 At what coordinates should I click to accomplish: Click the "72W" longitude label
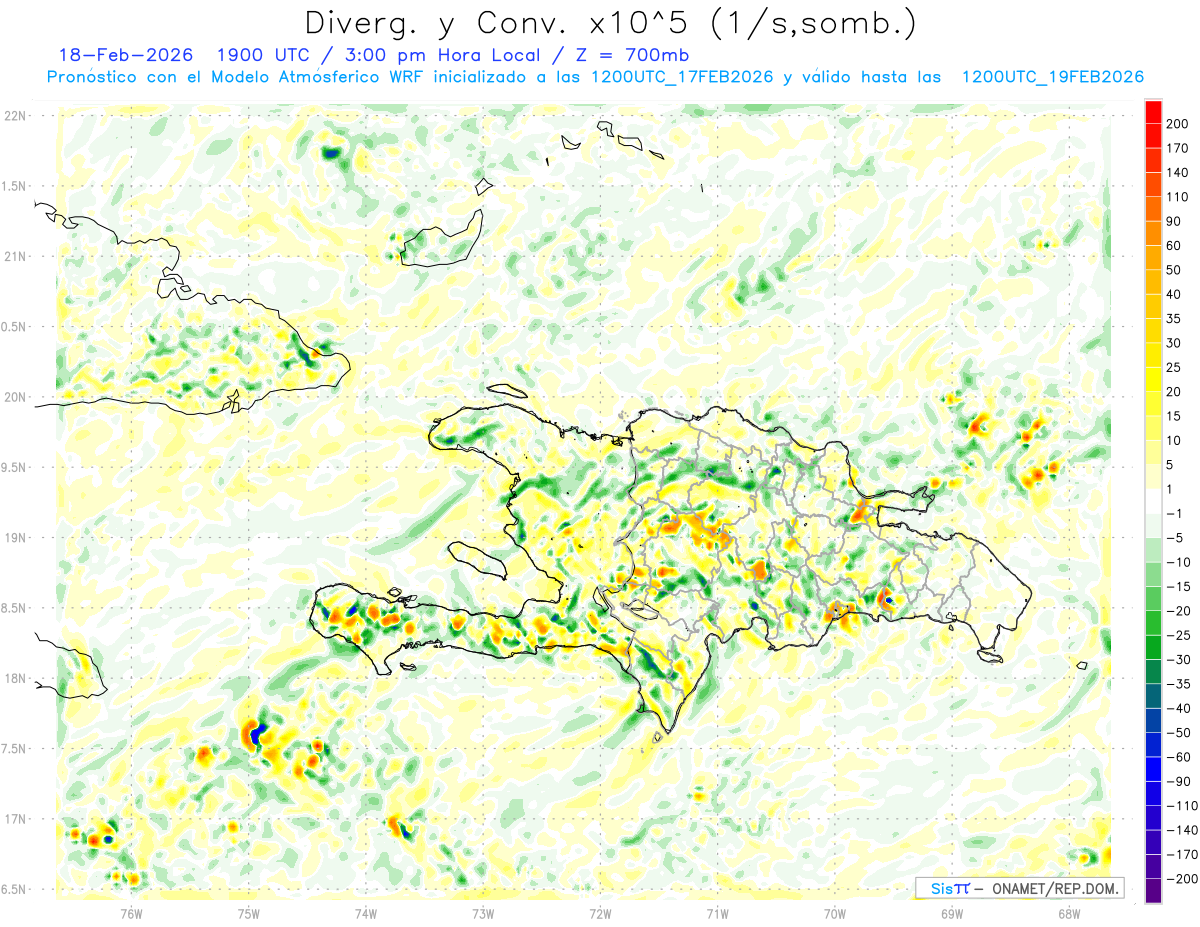click(600, 913)
